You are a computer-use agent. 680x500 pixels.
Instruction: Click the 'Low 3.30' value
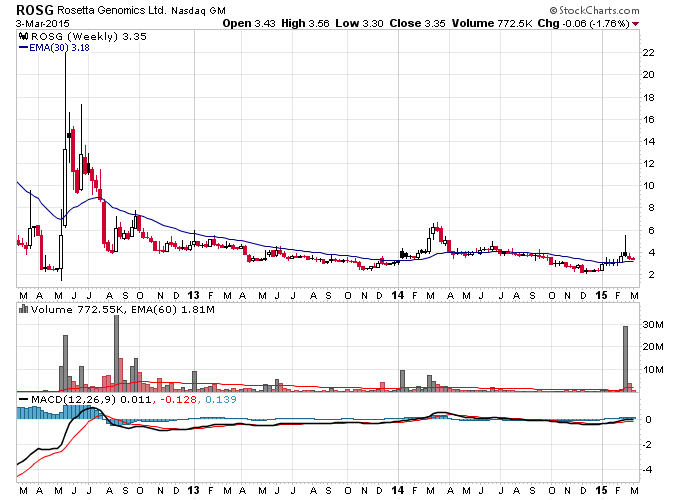point(360,23)
